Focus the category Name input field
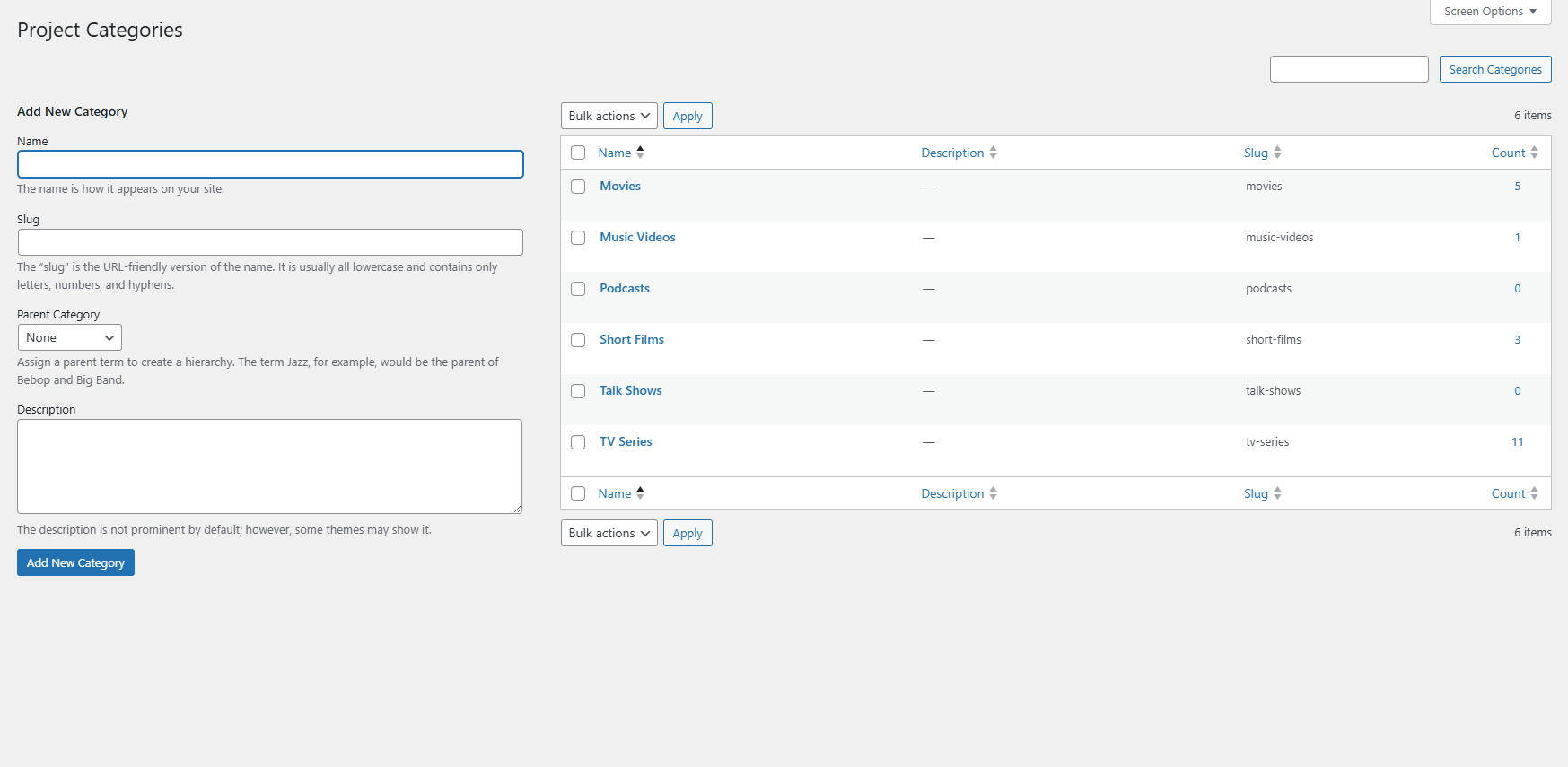The image size is (1568, 767). pos(270,164)
